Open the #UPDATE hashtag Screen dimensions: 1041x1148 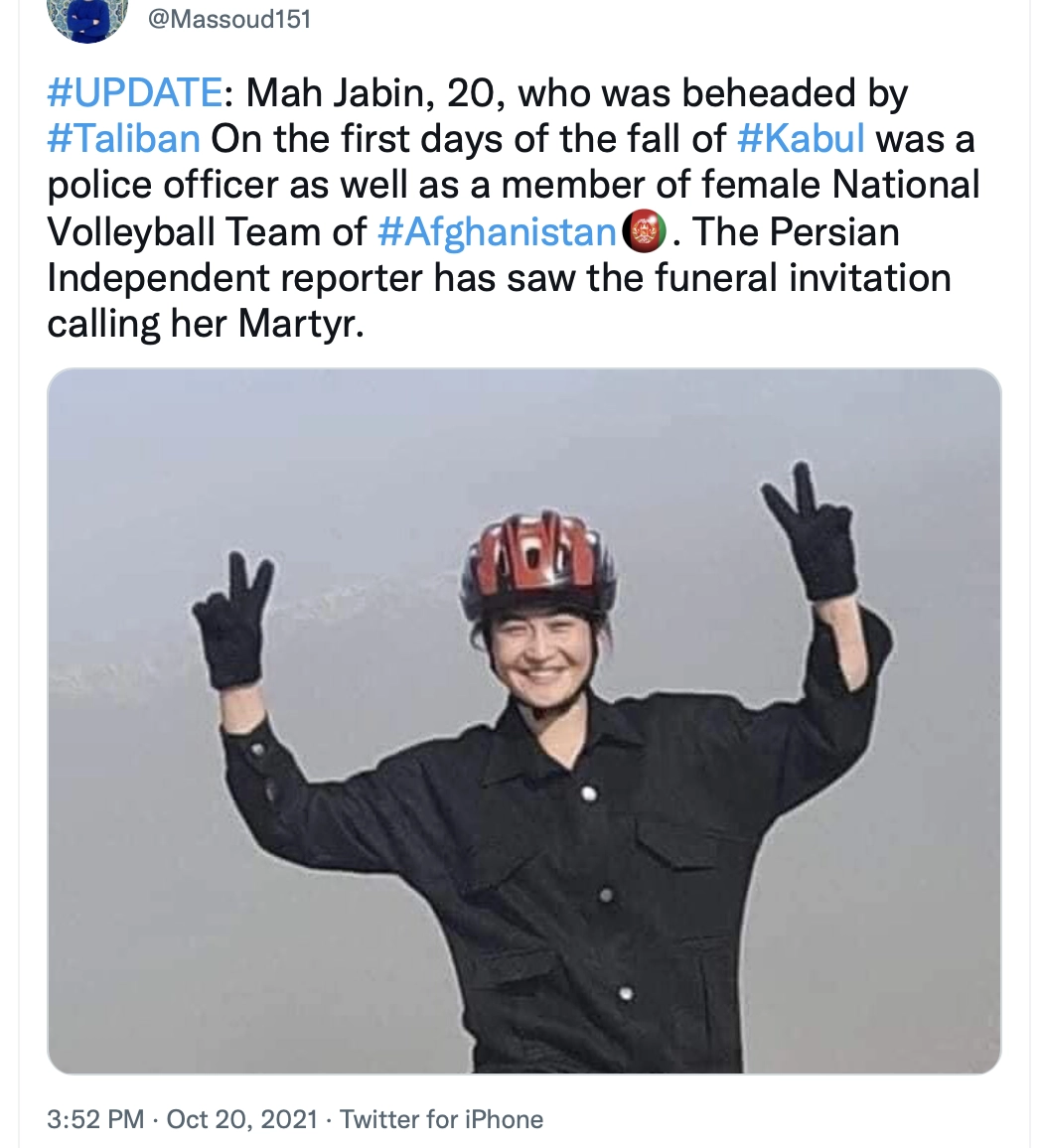coord(135,93)
